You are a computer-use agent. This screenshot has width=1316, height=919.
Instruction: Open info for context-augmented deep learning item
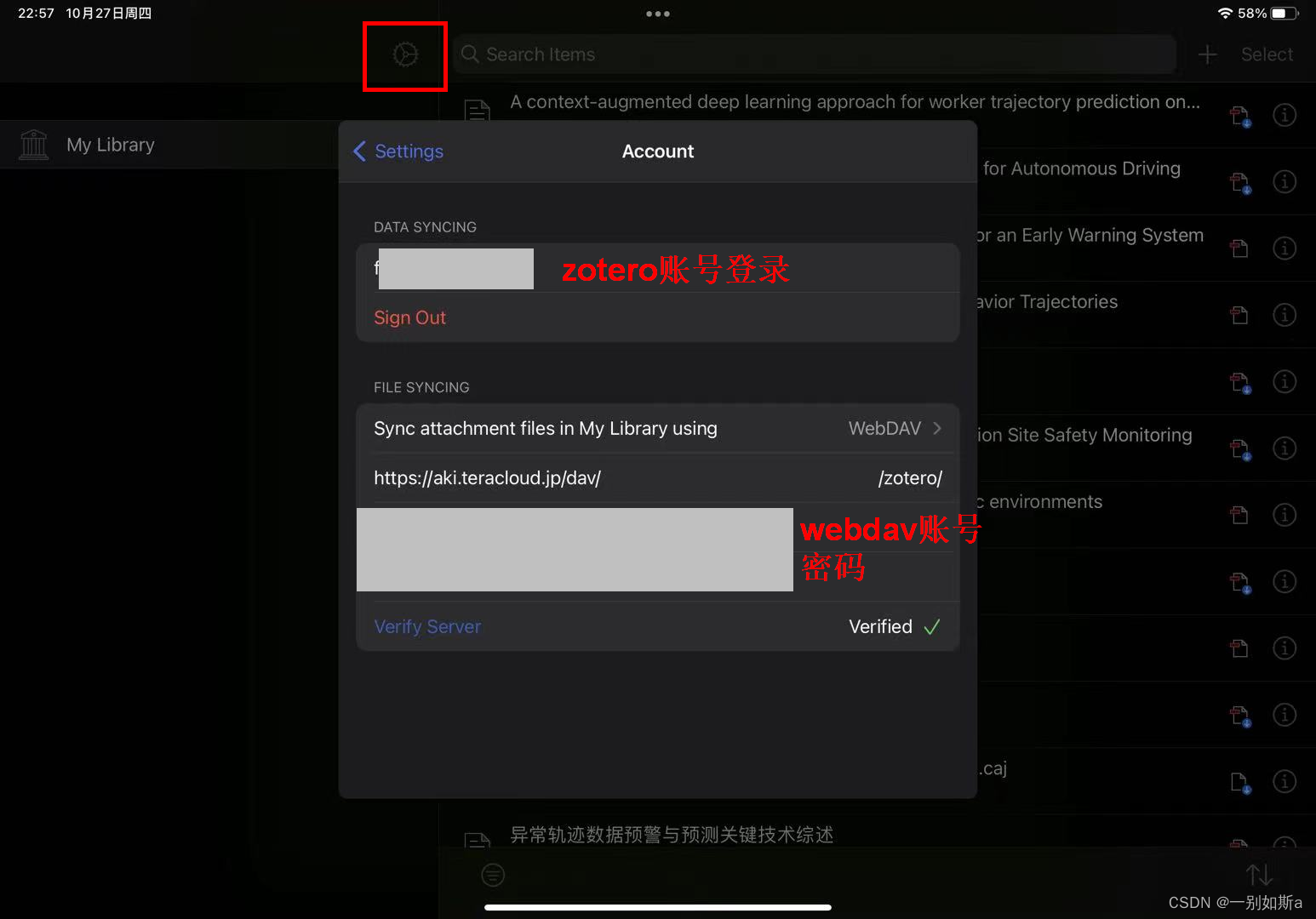pos(1284,115)
